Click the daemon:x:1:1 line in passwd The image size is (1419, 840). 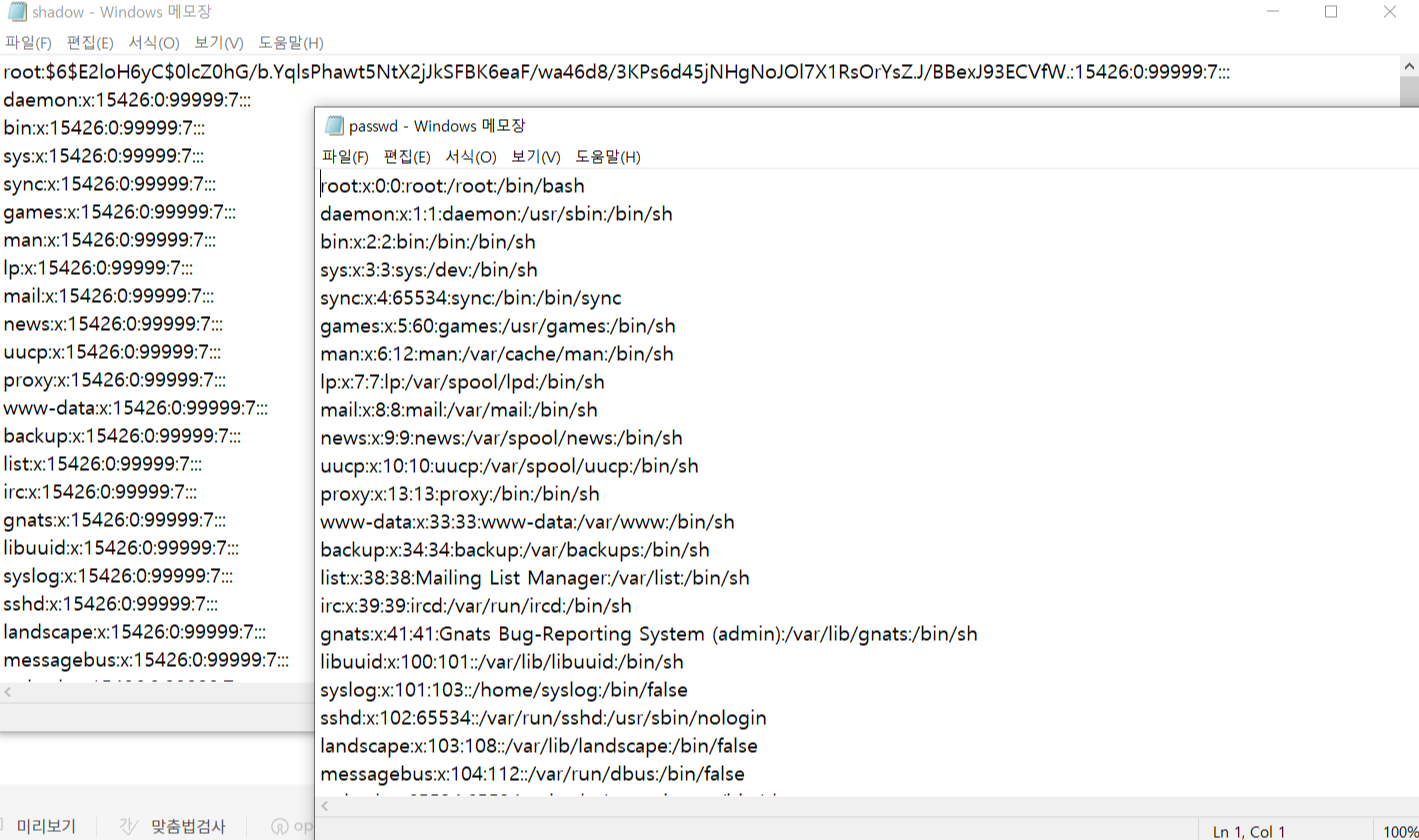(x=497, y=214)
